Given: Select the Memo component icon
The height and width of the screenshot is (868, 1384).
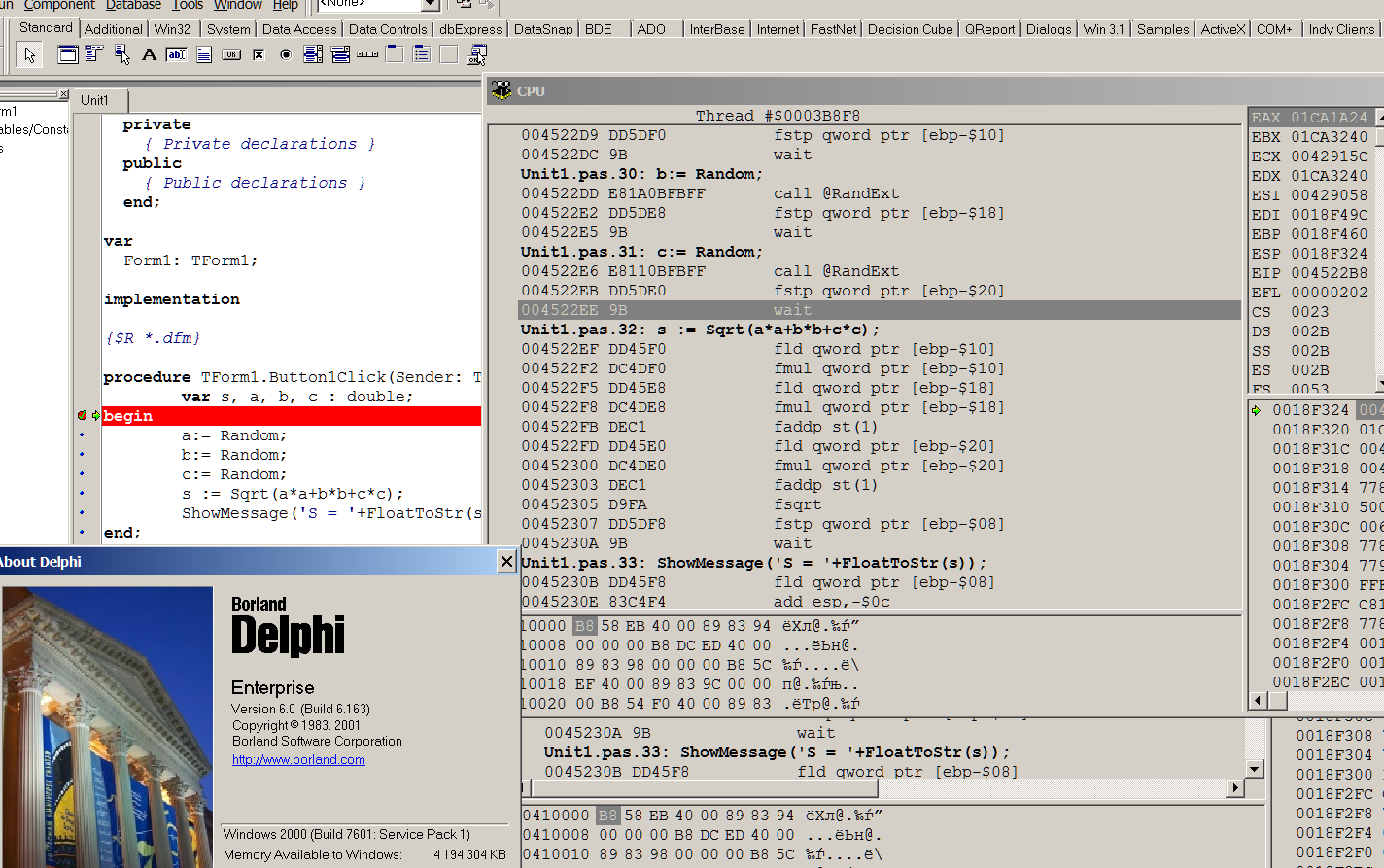Looking at the screenshot, I should pos(204,54).
